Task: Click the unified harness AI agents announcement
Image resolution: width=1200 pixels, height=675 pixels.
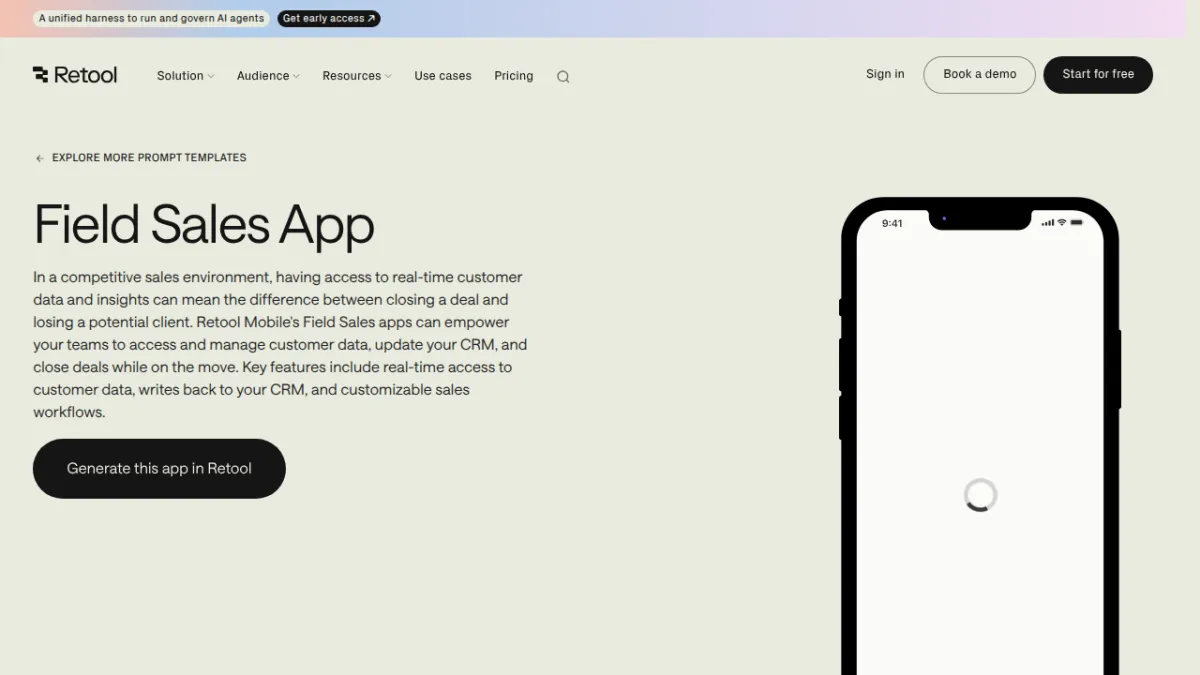Action: pos(152,18)
